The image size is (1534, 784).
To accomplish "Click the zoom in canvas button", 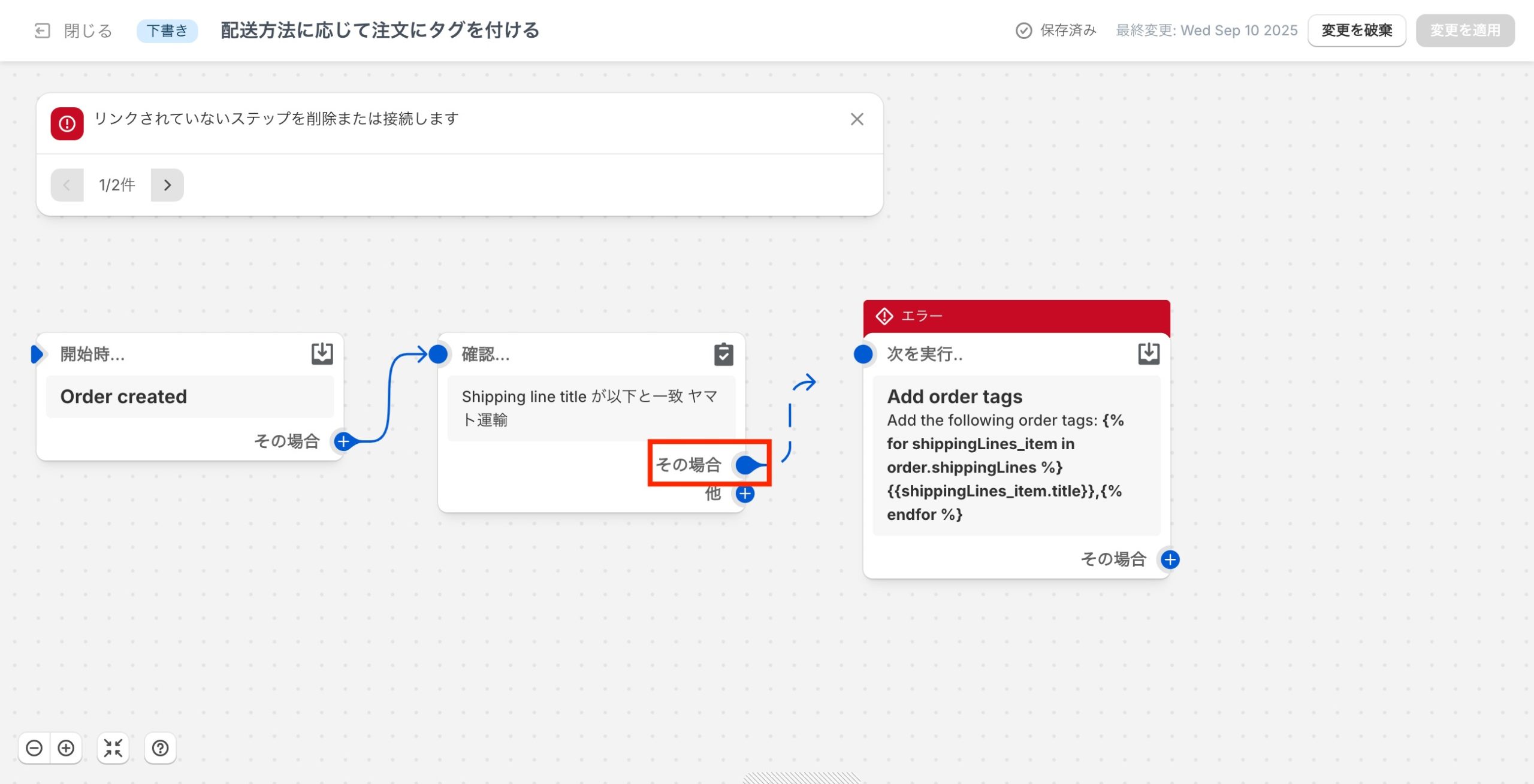I will click(x=66, y=748).
